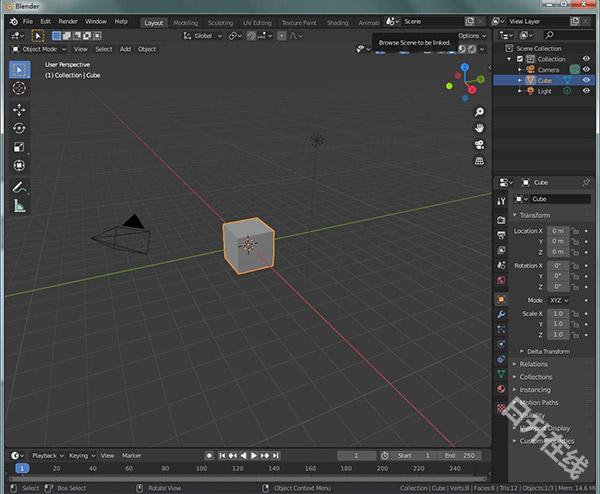Open the Material properties tab
600x494 pixels.
tap(501, 389)
